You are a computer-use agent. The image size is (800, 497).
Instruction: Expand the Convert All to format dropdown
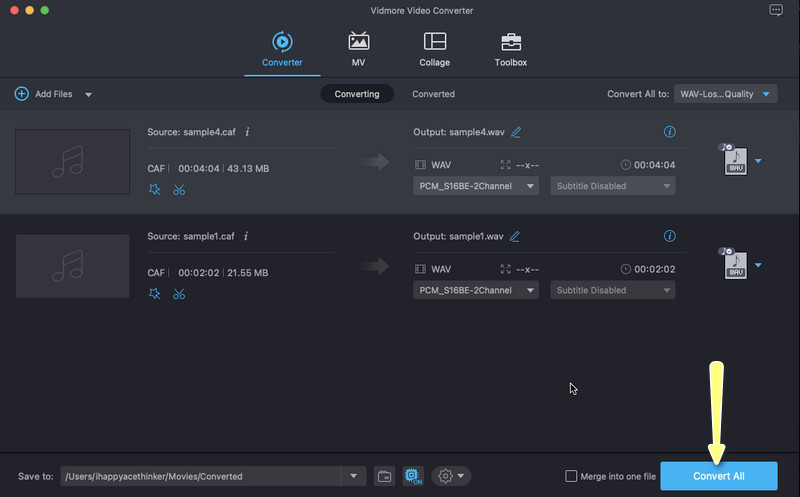click(726, 94)
